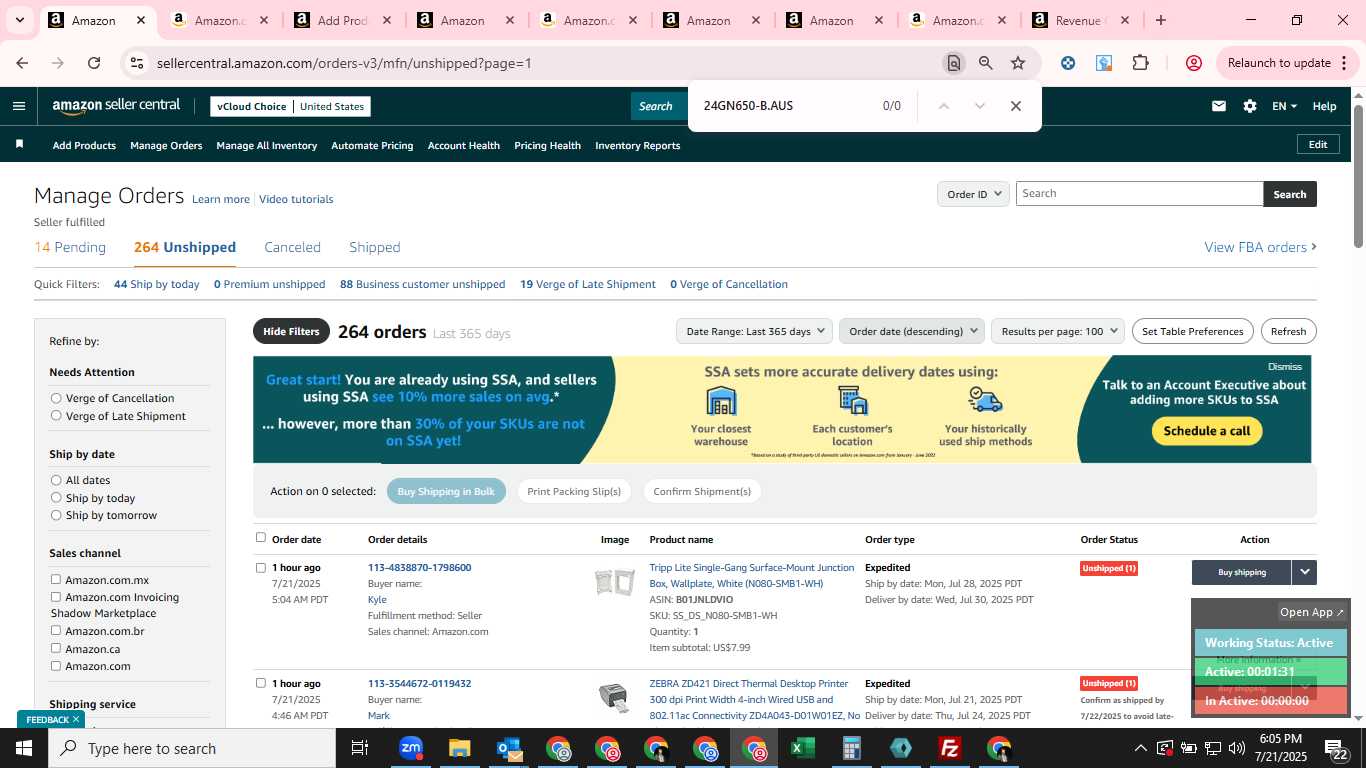1366x768 pixels.
Task: Switch to the 14 Pending tab
Action: point(70,247)
